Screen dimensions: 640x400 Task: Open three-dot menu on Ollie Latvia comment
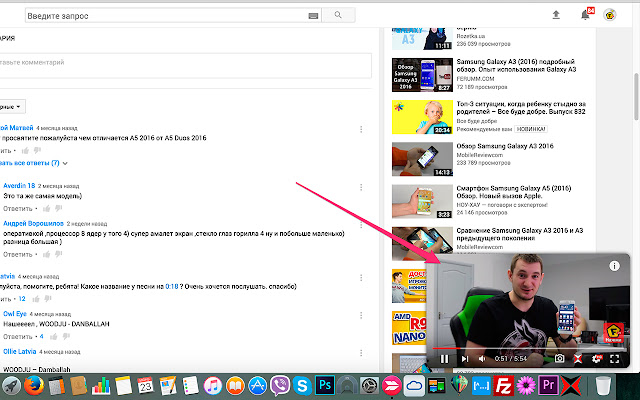click(x=361, y=353)
